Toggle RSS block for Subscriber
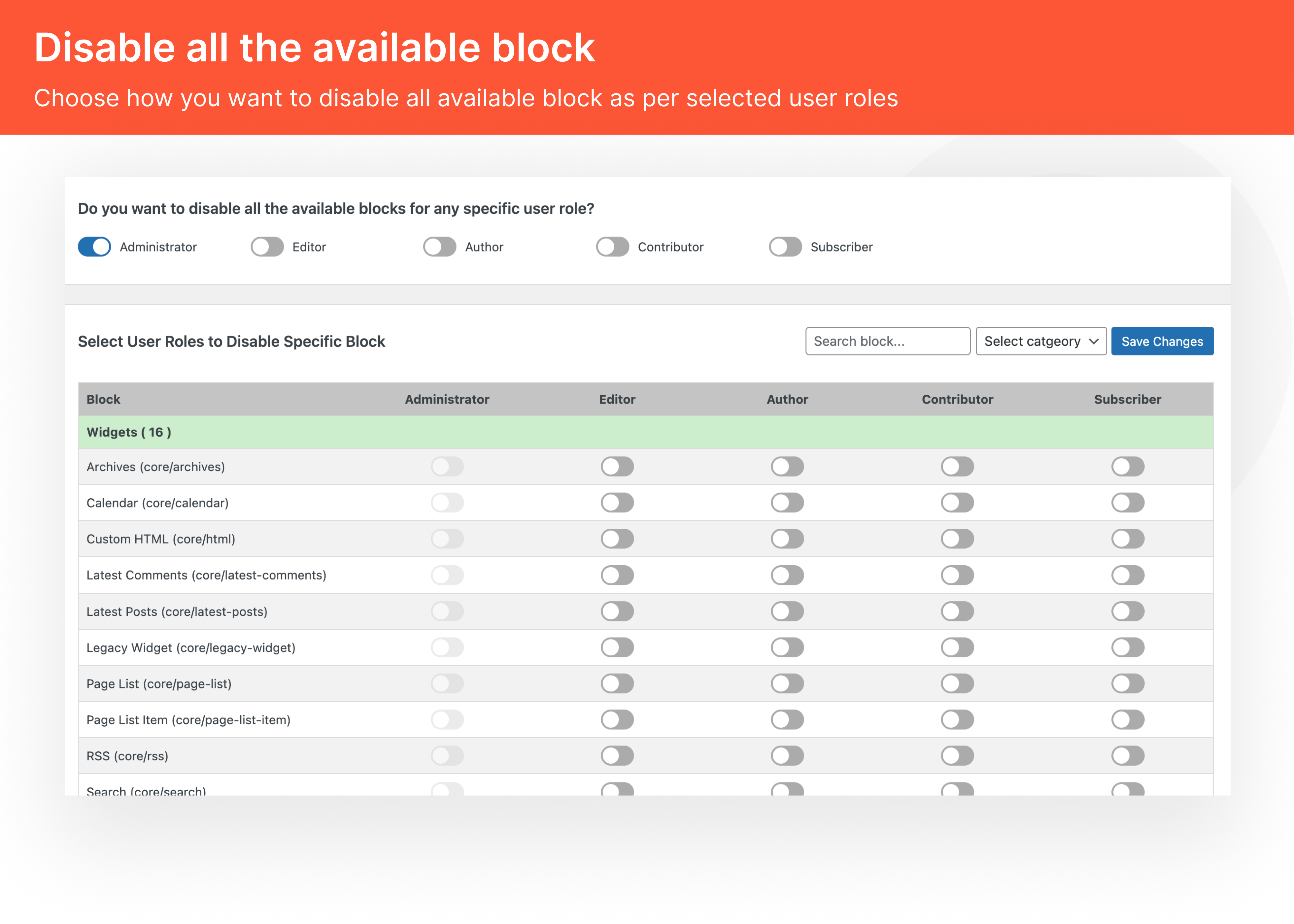 (1128, 756)
